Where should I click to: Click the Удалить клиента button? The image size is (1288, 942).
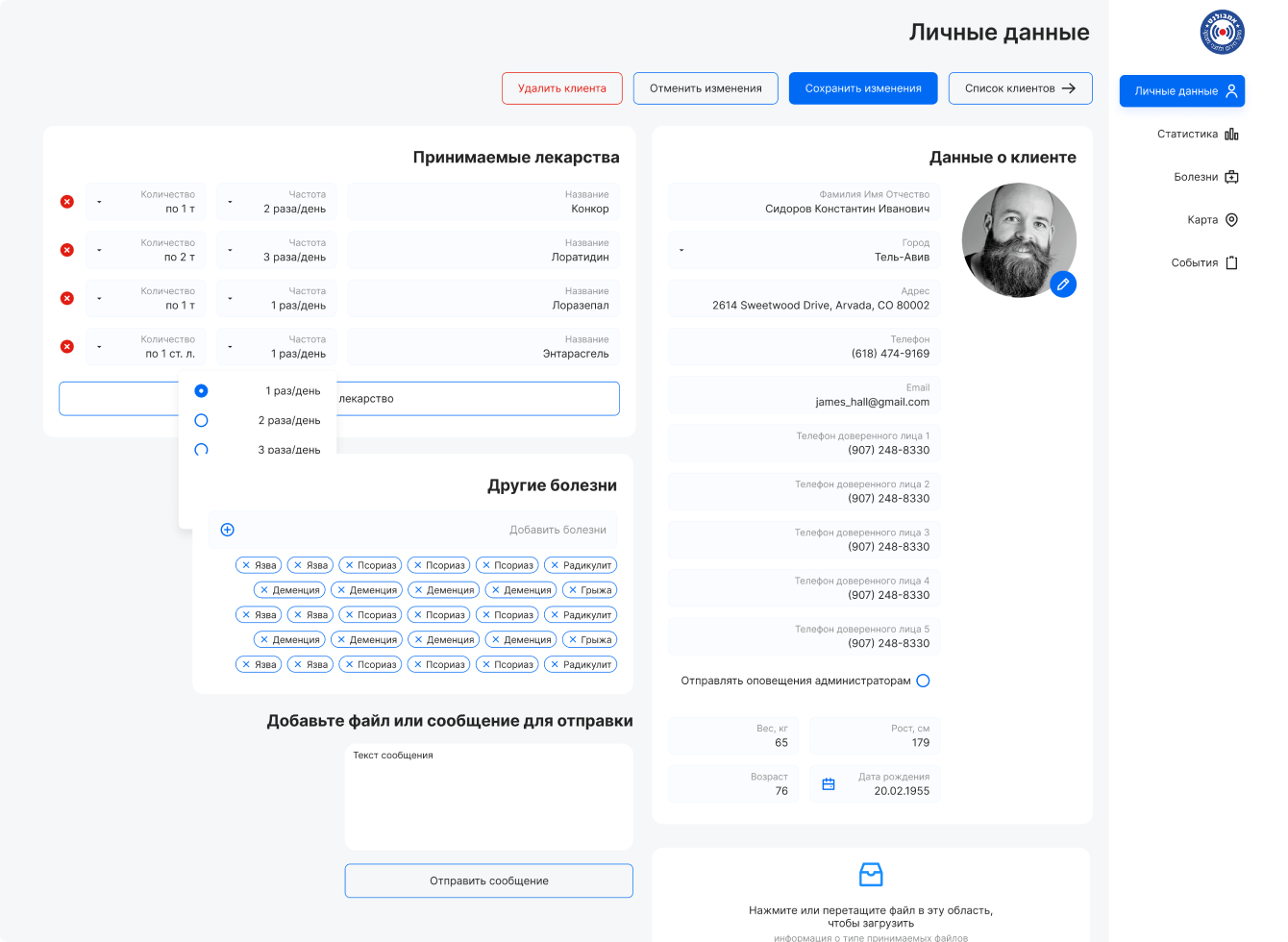pyautogui.click(x=562, y=88)
